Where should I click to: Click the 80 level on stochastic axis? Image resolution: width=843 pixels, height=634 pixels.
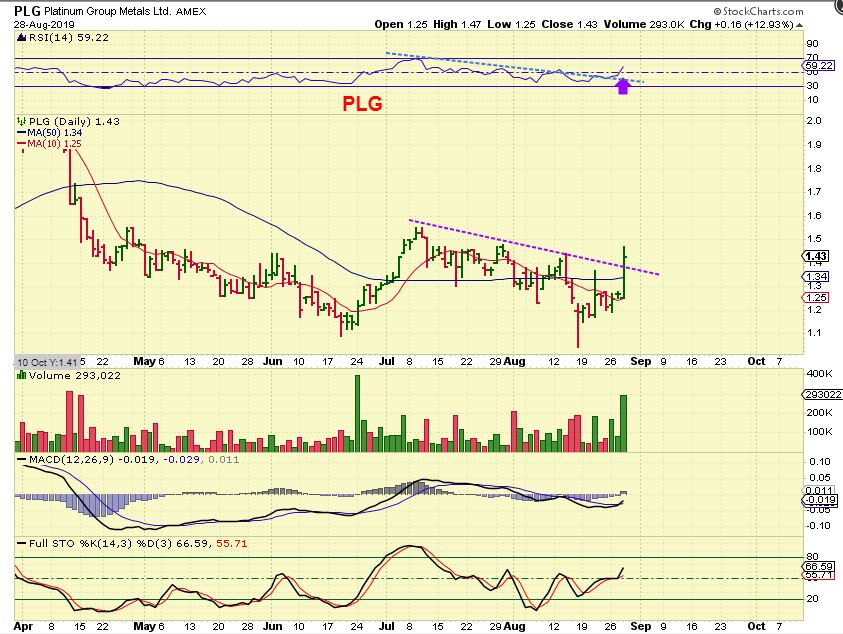(x=812, y=557)
